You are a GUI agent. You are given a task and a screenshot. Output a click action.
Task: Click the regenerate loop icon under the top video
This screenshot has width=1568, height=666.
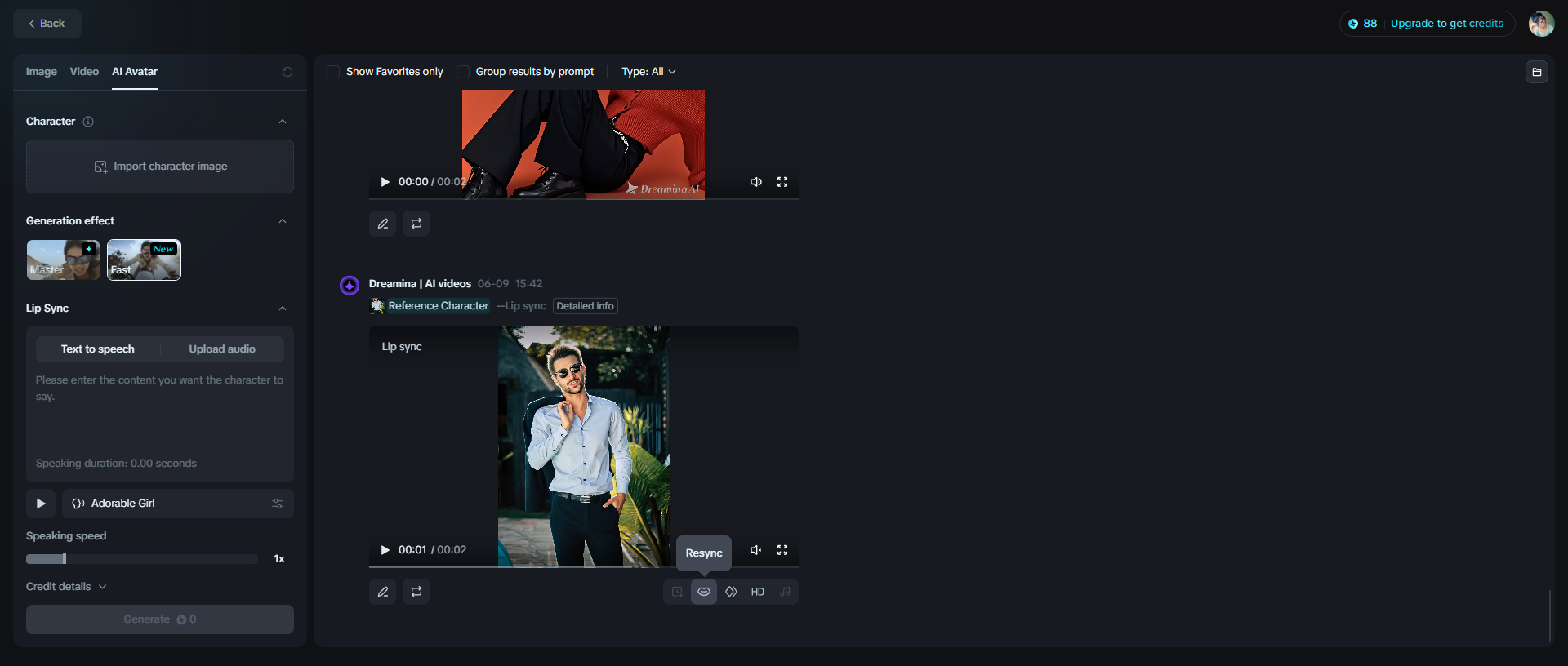416,224
